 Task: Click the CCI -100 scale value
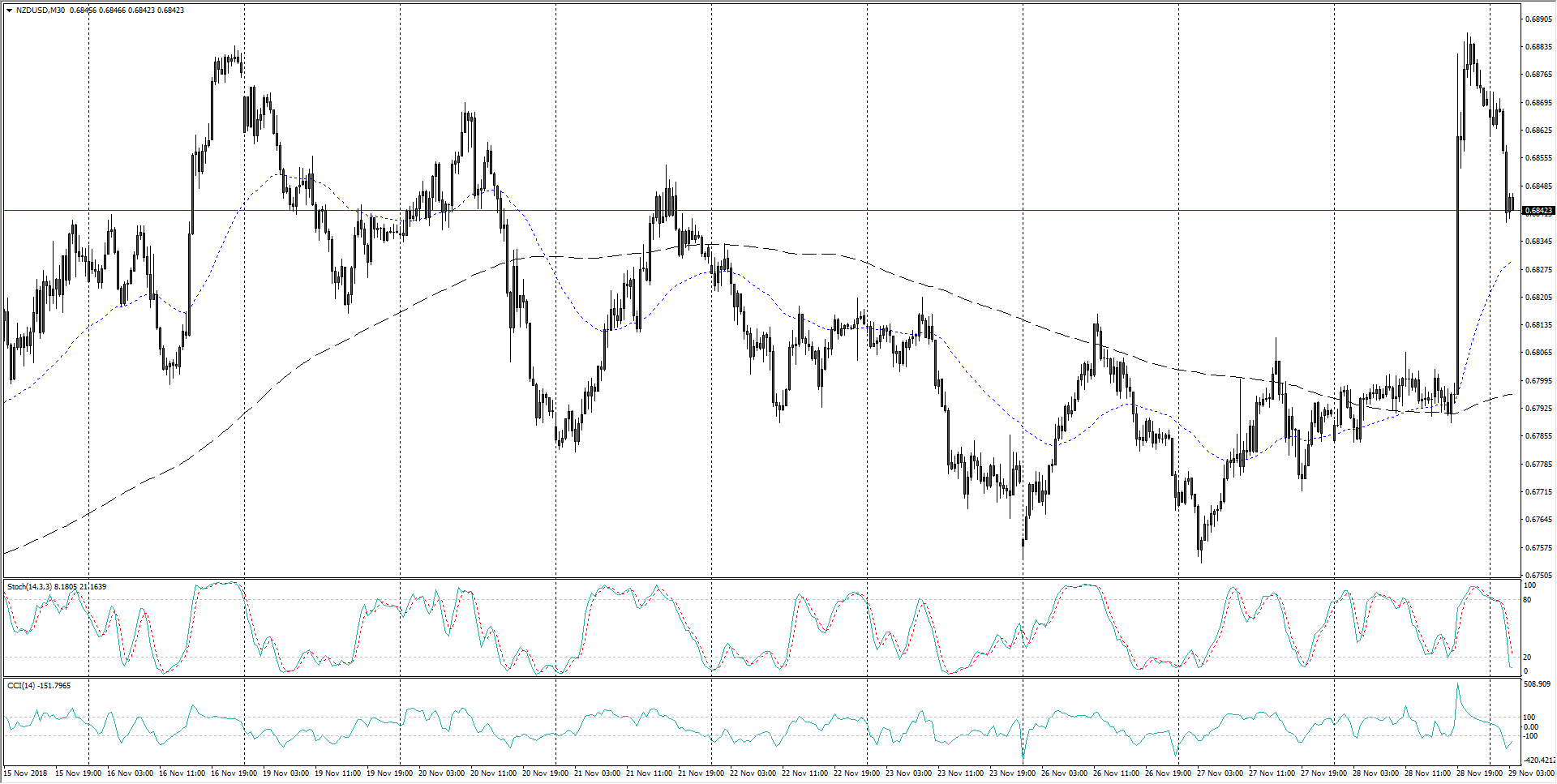[x=1531, y=736]
